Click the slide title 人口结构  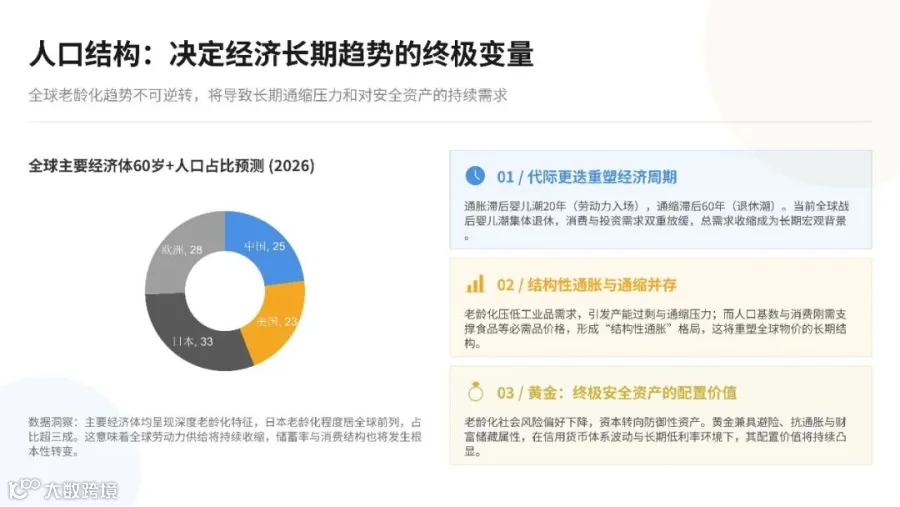[84, 54]
